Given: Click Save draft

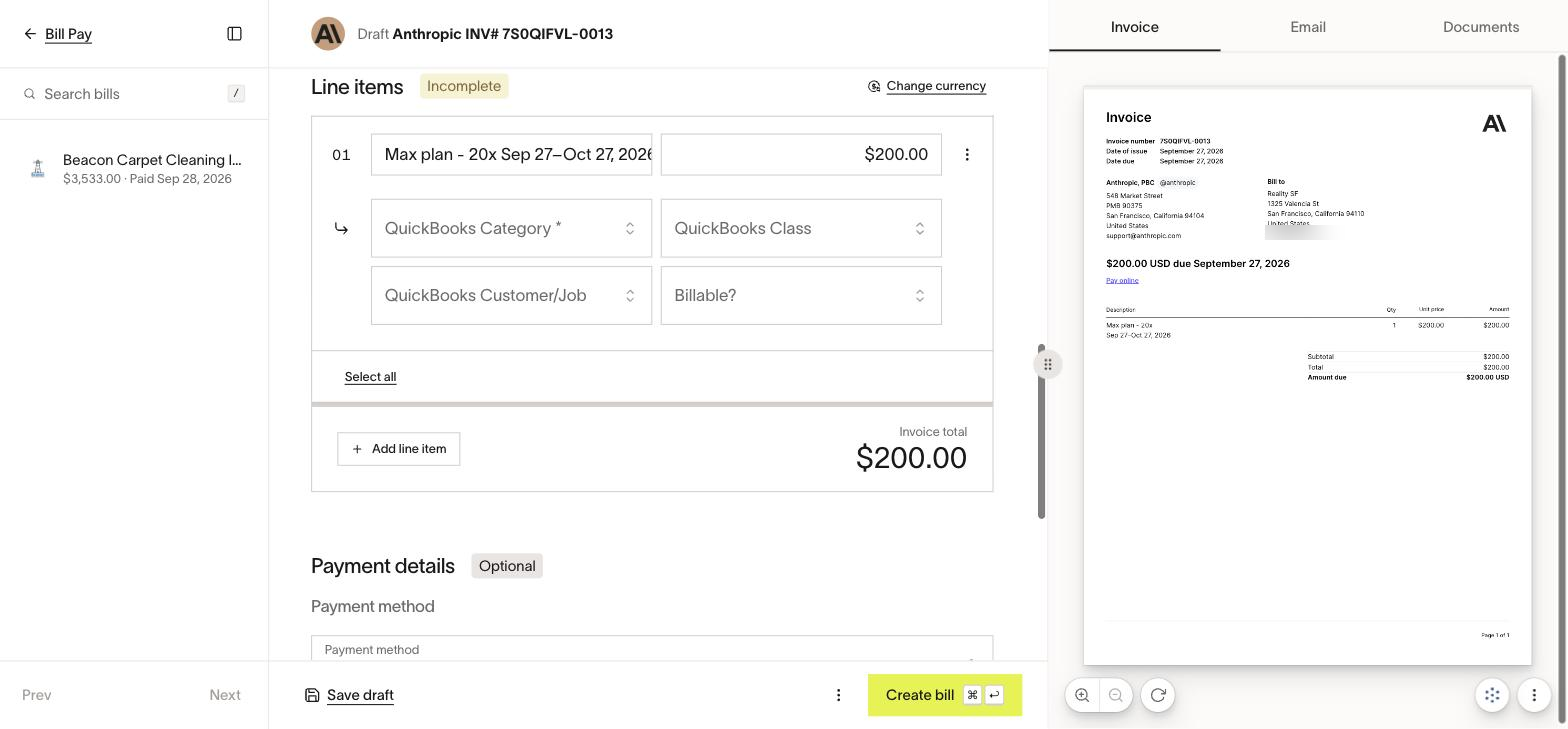Looking at the screenshot, I should (x=349, y=695).
